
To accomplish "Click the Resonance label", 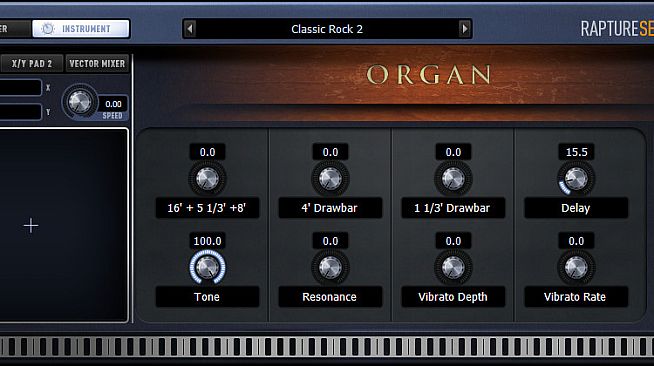I will 330,297.
